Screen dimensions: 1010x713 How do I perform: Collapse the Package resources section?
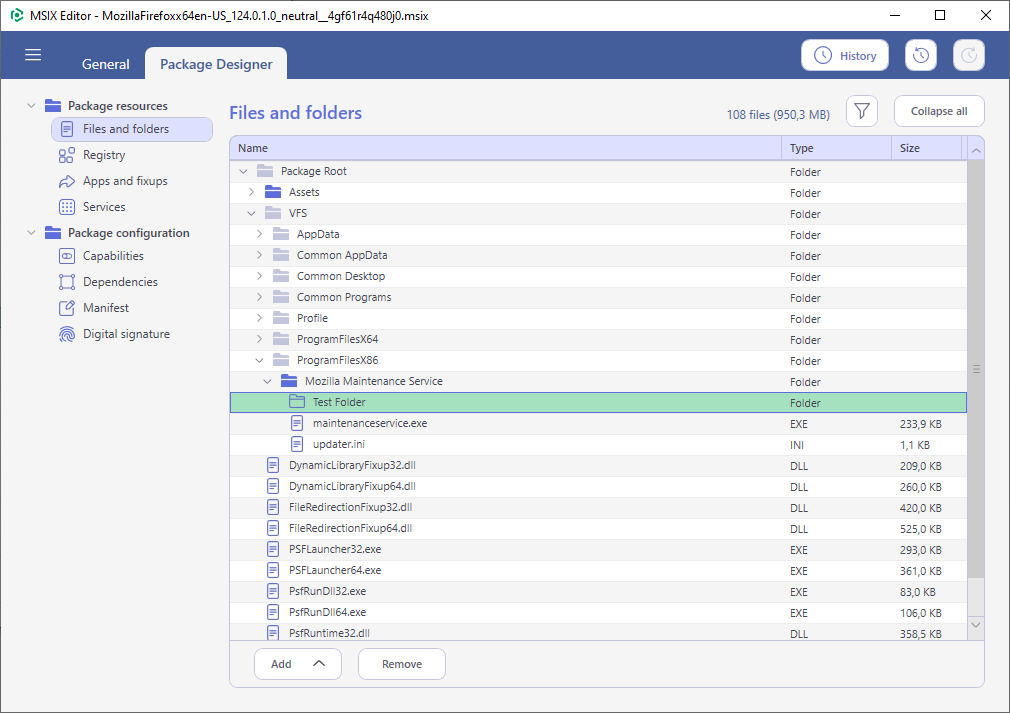31,106
